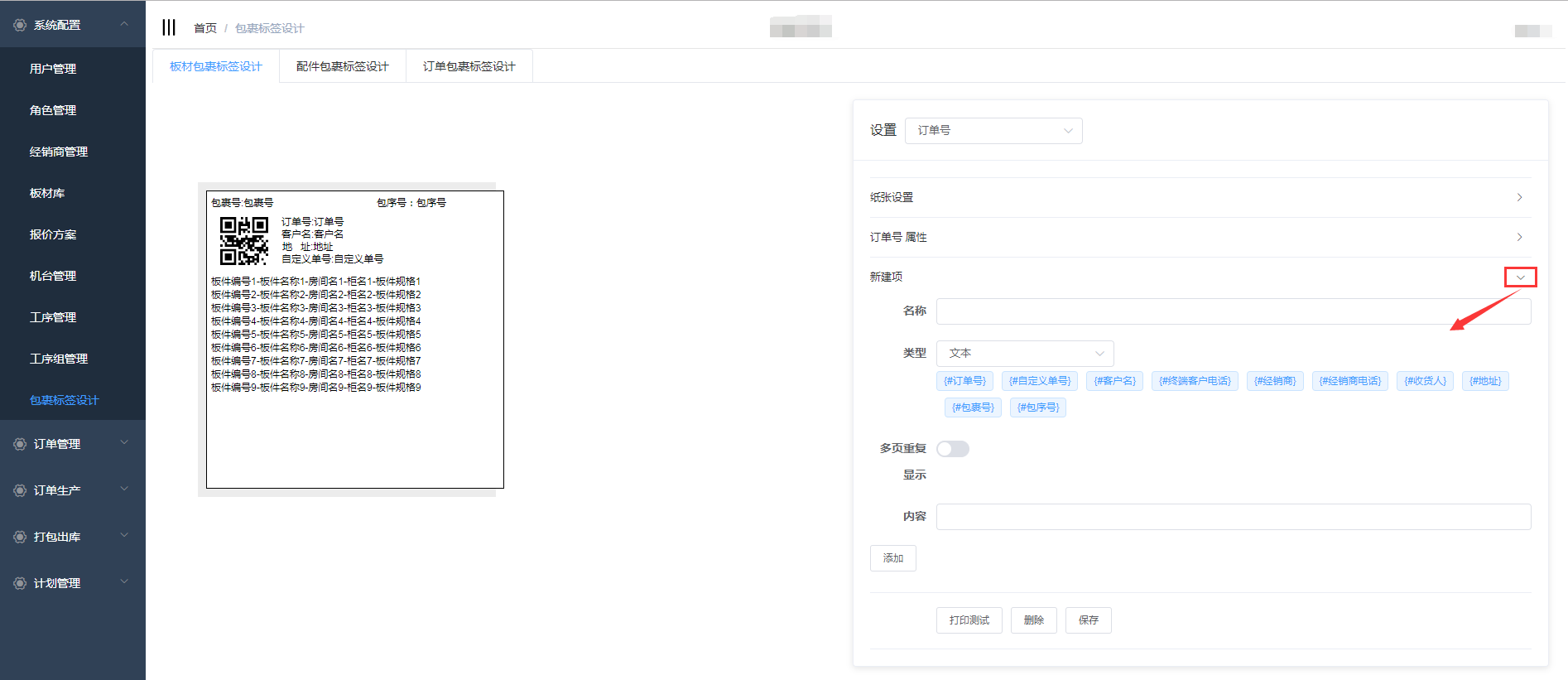The image size is (1568, 680).
Task: Click the 打包出库 sidebar icon
Action: click(x=20, y=537)
